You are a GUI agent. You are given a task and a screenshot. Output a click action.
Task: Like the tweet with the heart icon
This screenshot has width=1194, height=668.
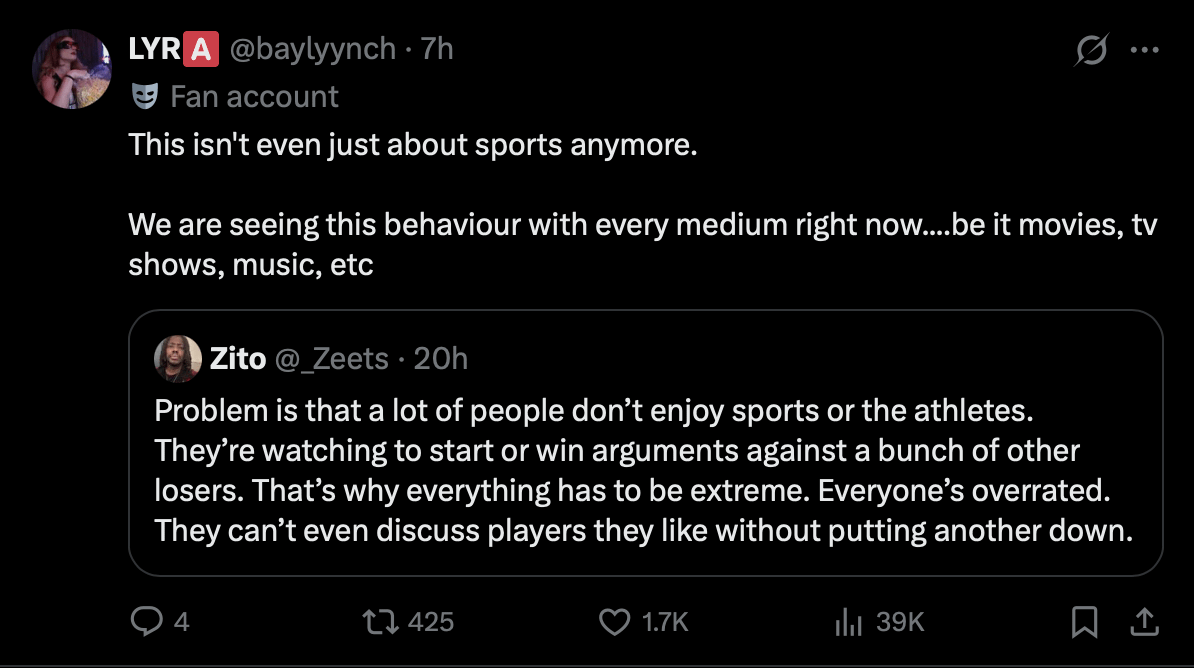[614, 621]
